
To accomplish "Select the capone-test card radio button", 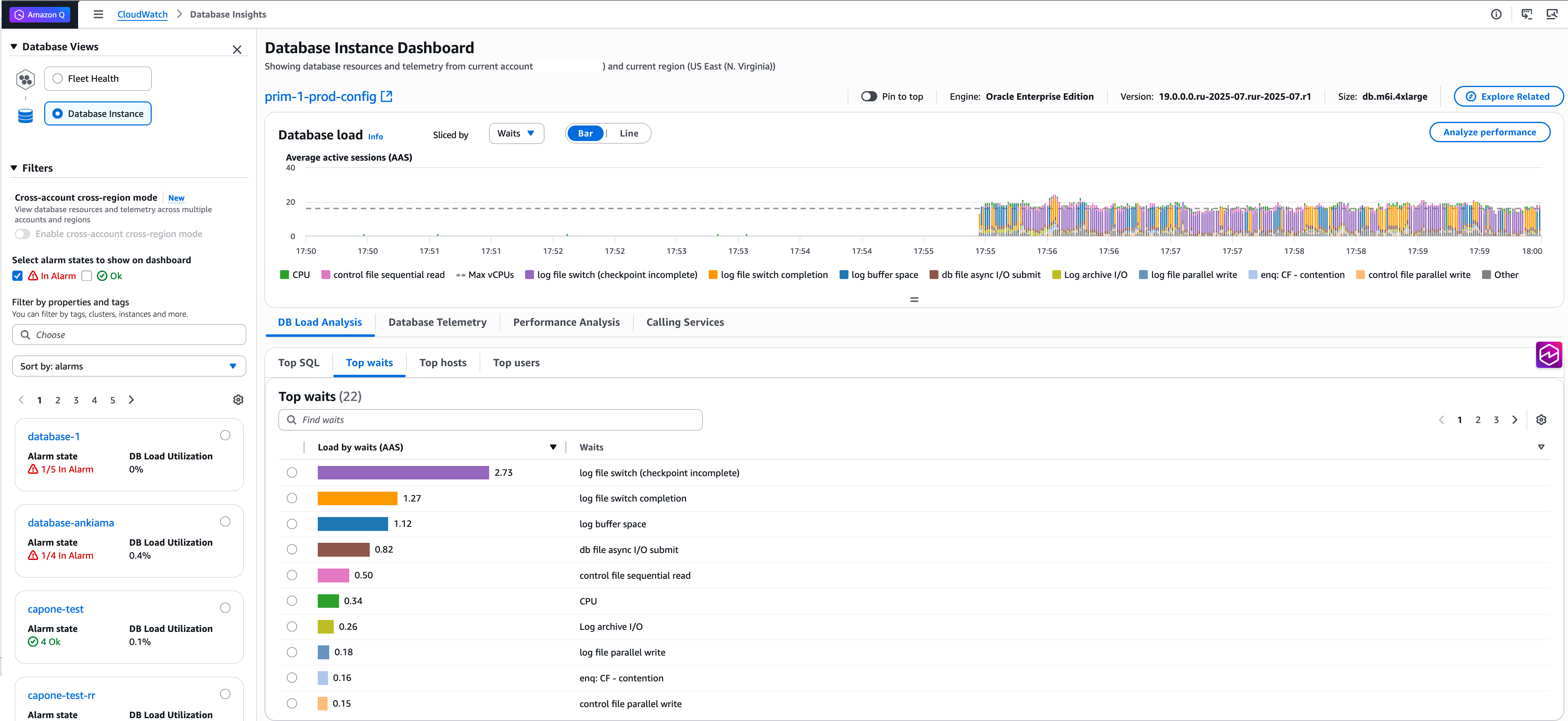I will (225, 608).
